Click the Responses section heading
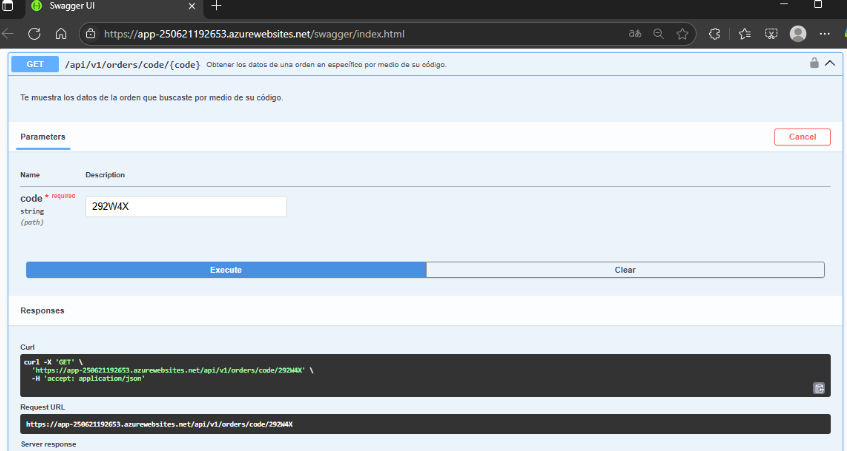847x451 pixels. point(42,311)
